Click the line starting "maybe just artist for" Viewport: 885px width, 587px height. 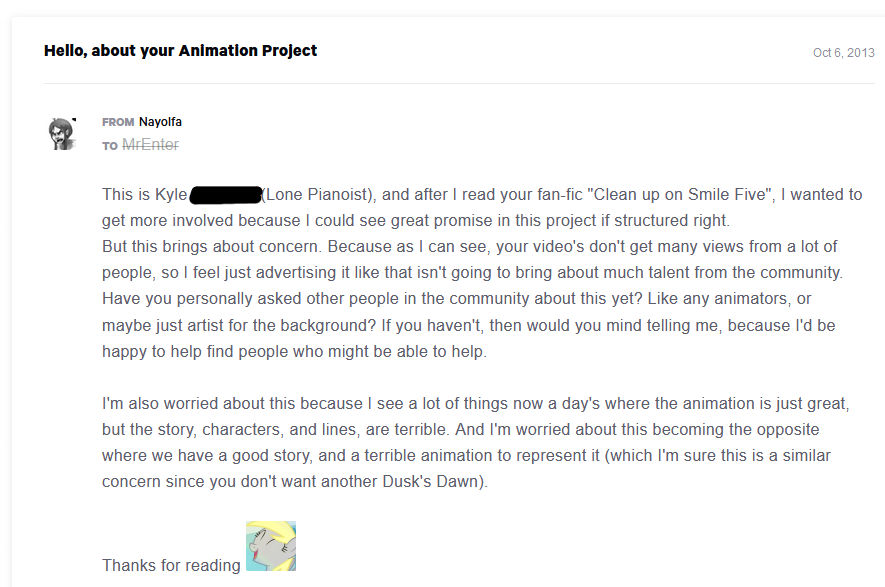(468, 326)
